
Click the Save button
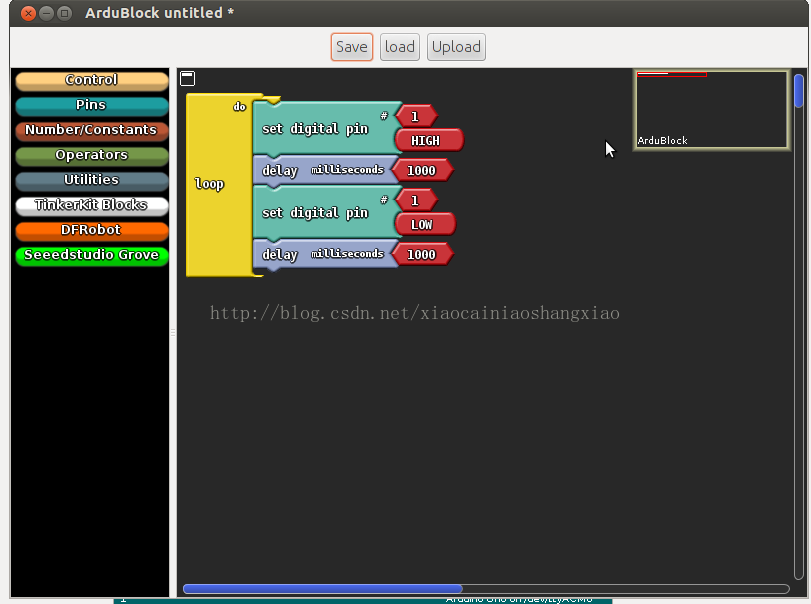click(352, 47)
